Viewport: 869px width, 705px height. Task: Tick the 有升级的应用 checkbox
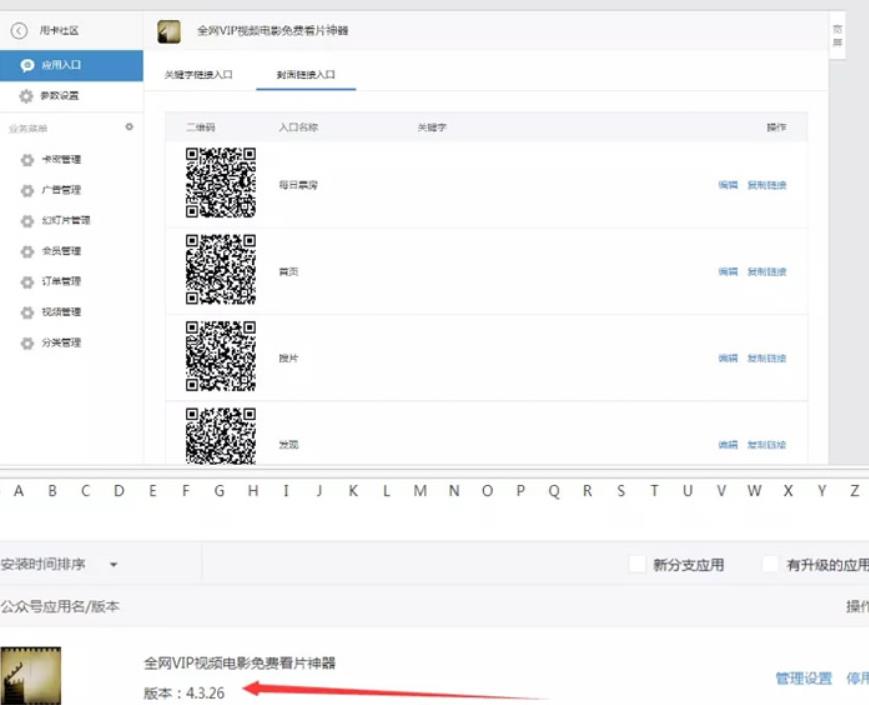point(770,564)
